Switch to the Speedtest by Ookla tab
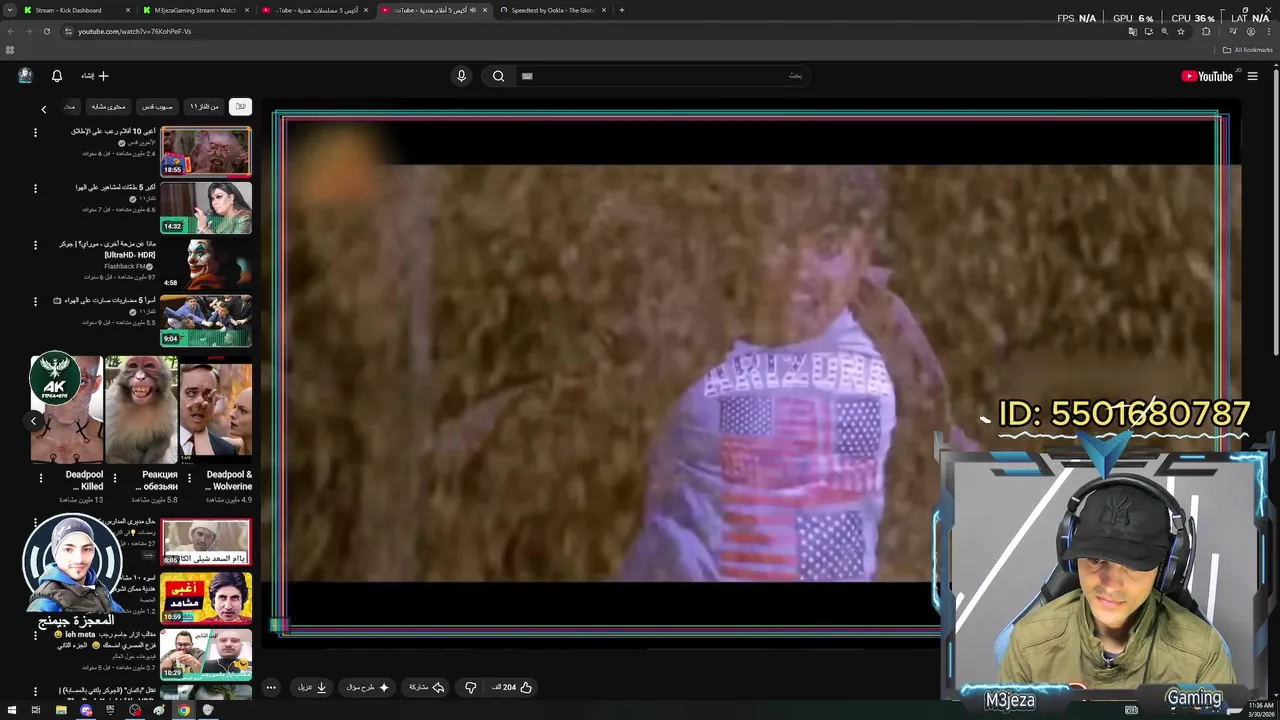 pos(553,10)
